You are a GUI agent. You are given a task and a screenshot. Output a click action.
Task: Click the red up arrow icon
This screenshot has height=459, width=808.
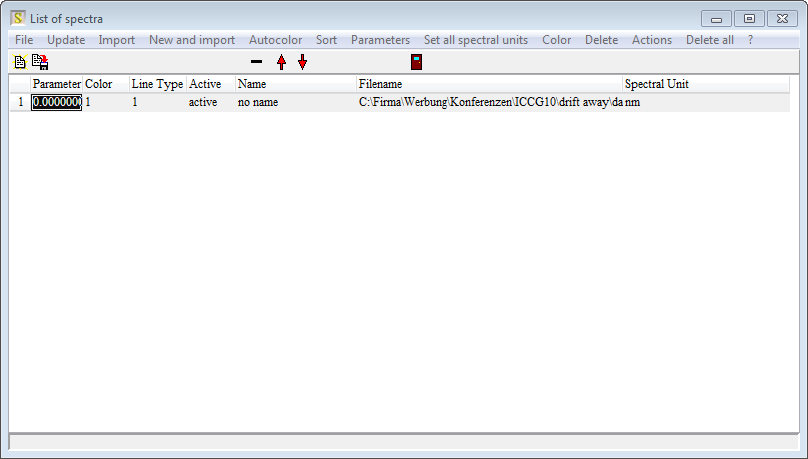point(281,62)
